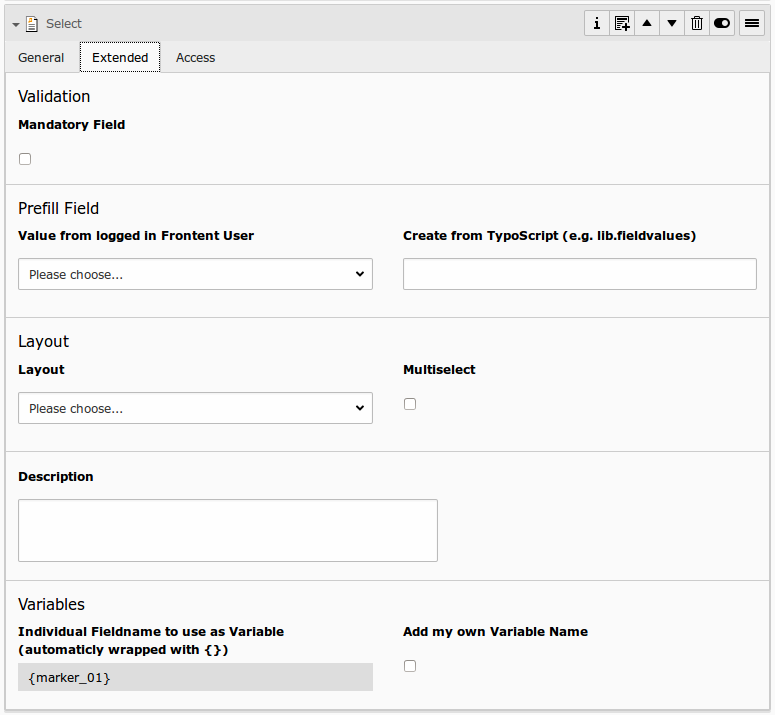Click the document icon beside Select title
Image resolution: width=775 pixels, height=715 pixels.
[x=32, y=24]
